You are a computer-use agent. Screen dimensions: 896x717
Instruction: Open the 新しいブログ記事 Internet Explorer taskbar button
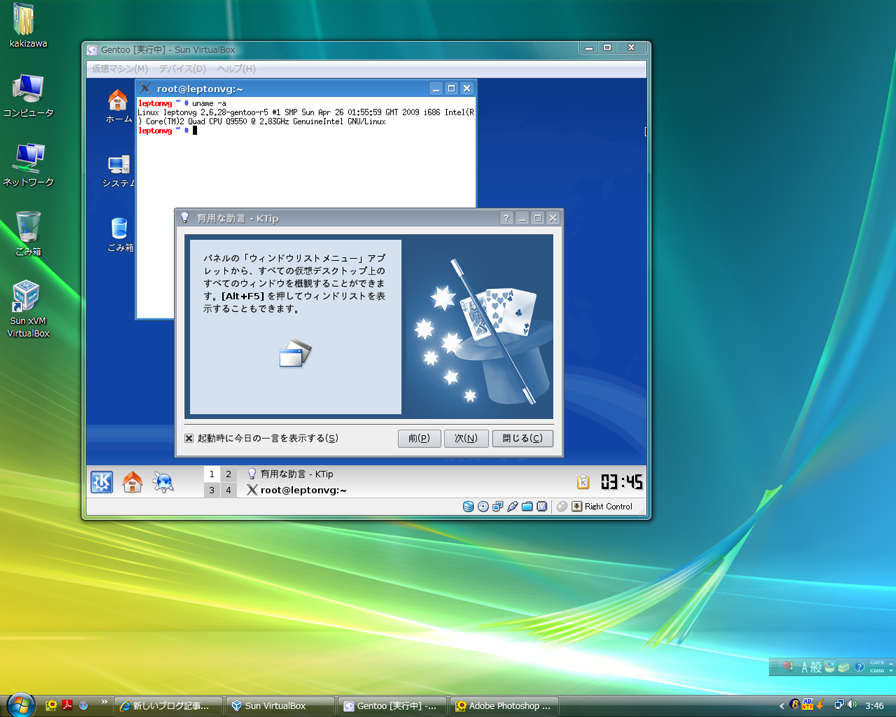pyautogui.click(x=167, y=706)
